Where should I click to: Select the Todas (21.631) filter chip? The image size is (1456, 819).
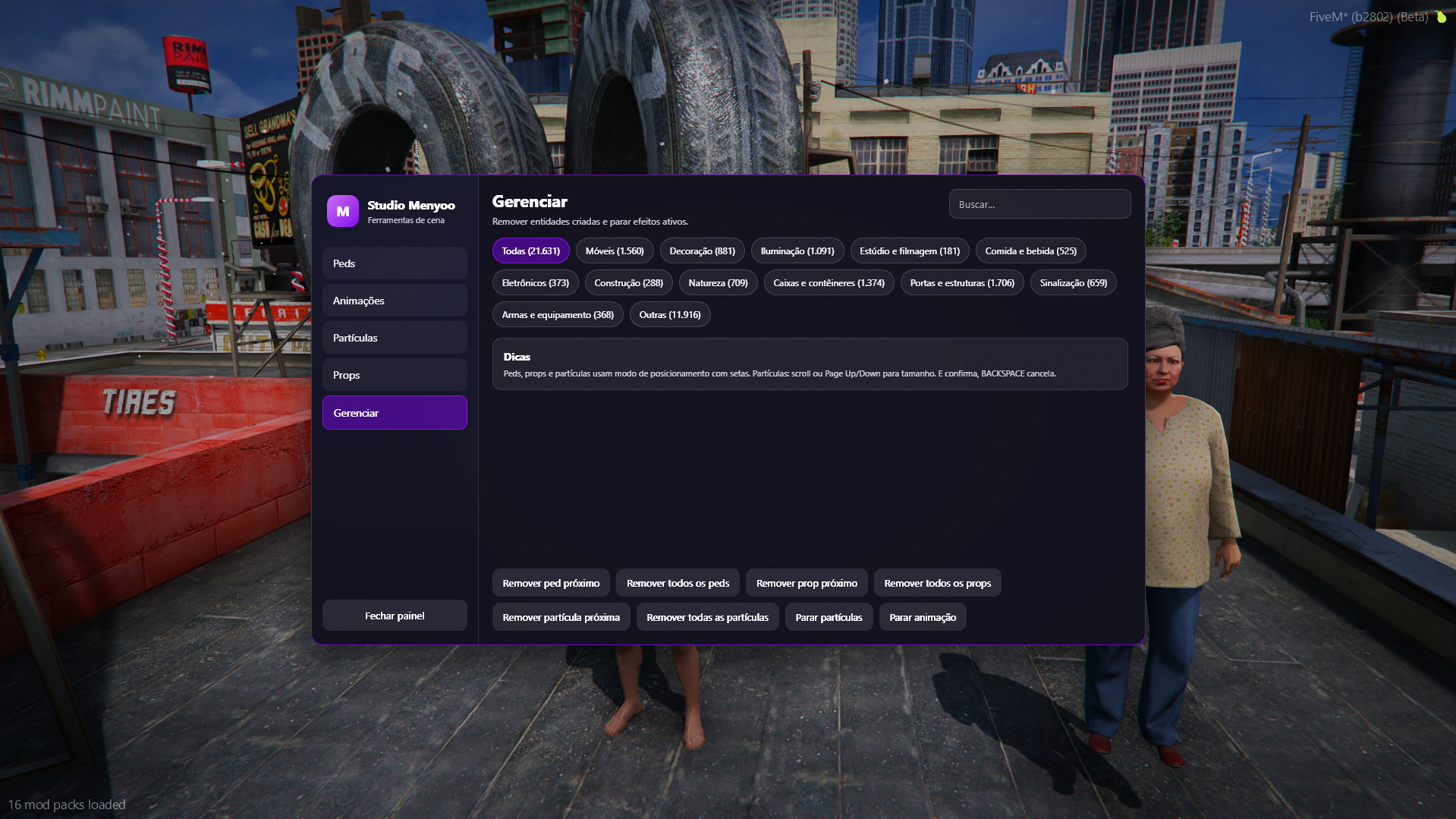530,251
